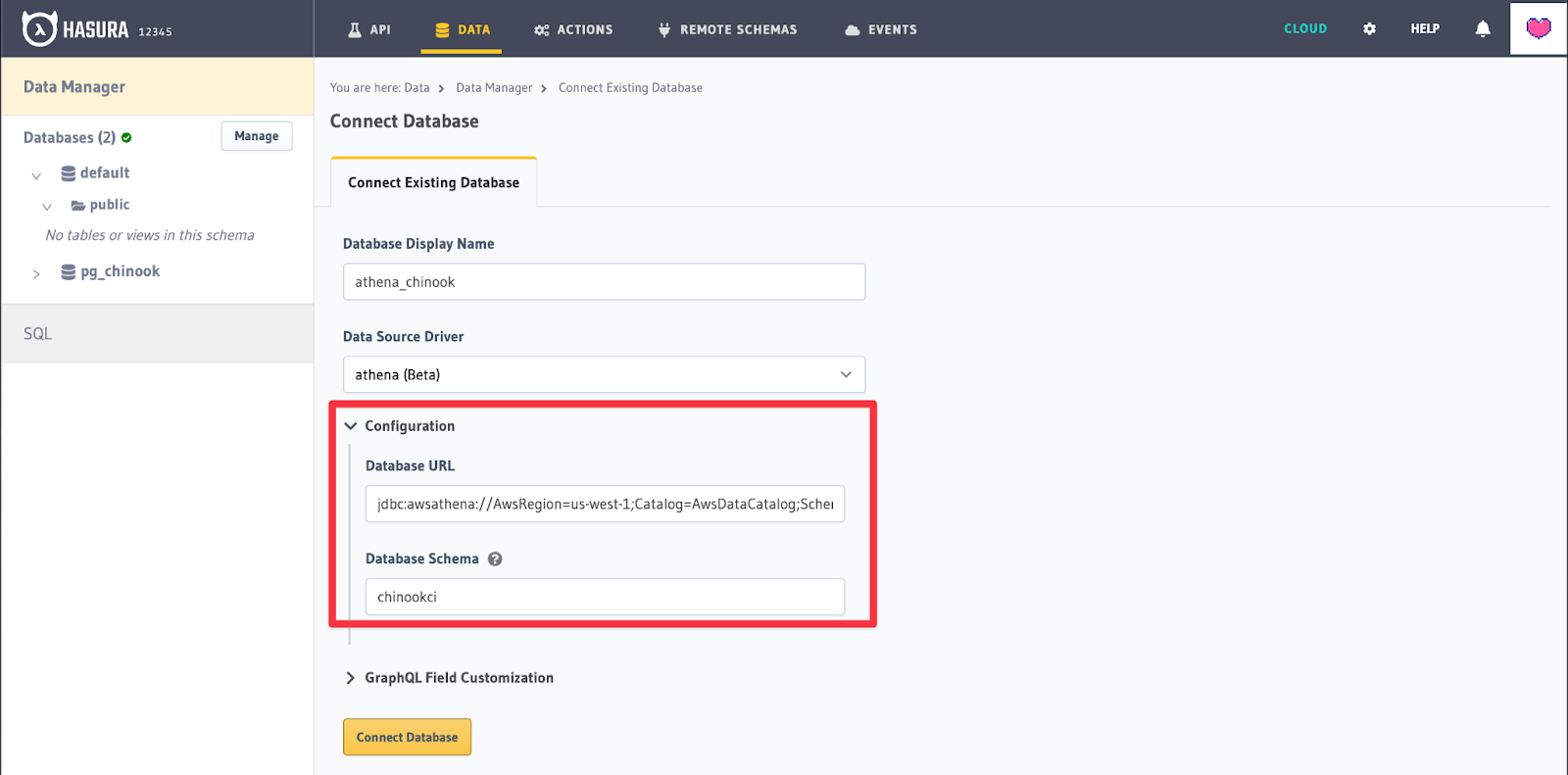The height and width of the screenshot is (775, 1568).
Task: Open the Remote Schemas tab
Action: [x=727, y=29]
